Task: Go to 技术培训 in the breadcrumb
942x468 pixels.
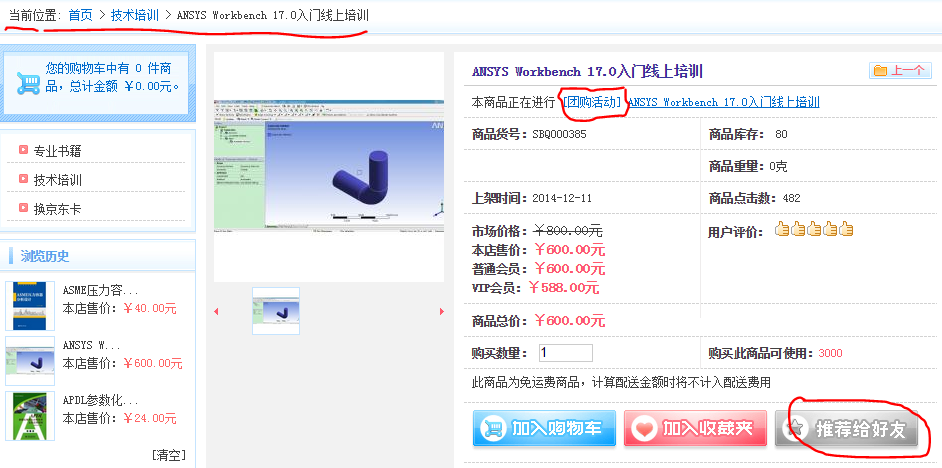Action: [x=135, y=15]
